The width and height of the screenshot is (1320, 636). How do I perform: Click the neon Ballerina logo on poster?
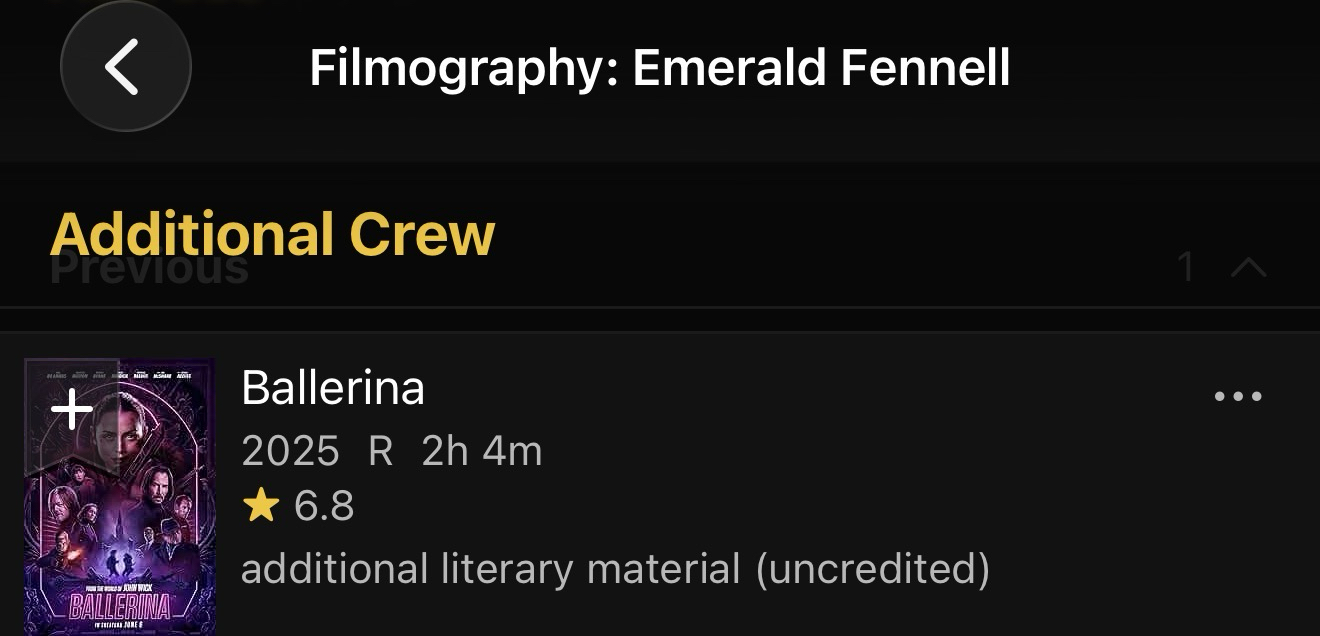point(119,606)
